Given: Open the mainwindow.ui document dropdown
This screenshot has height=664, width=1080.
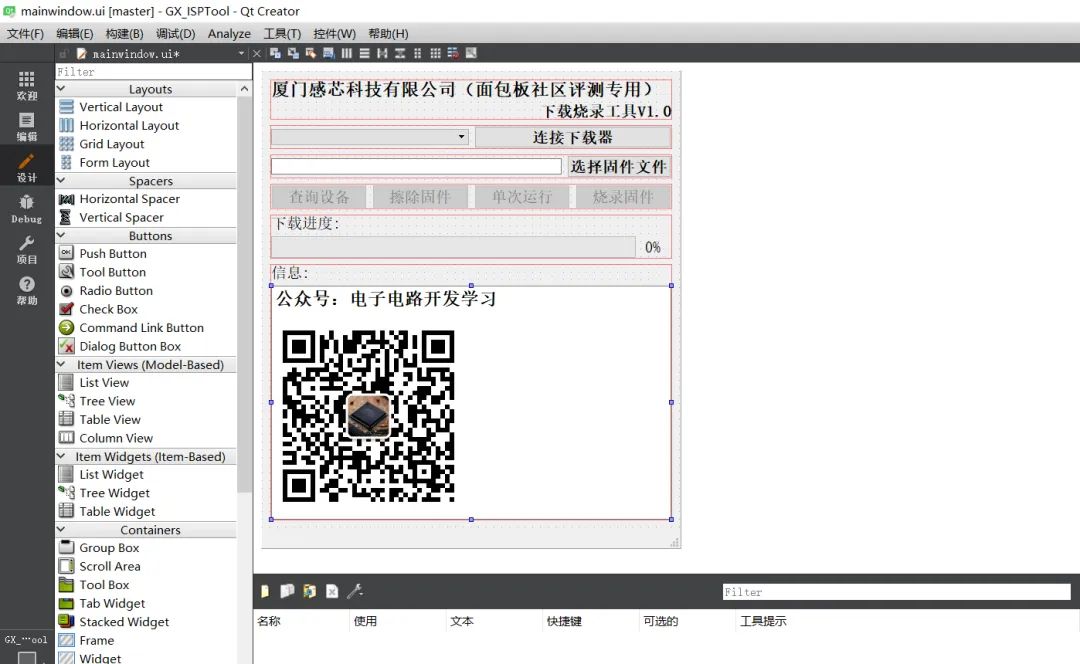Looking at the screenshot, I should pos(241,53).
